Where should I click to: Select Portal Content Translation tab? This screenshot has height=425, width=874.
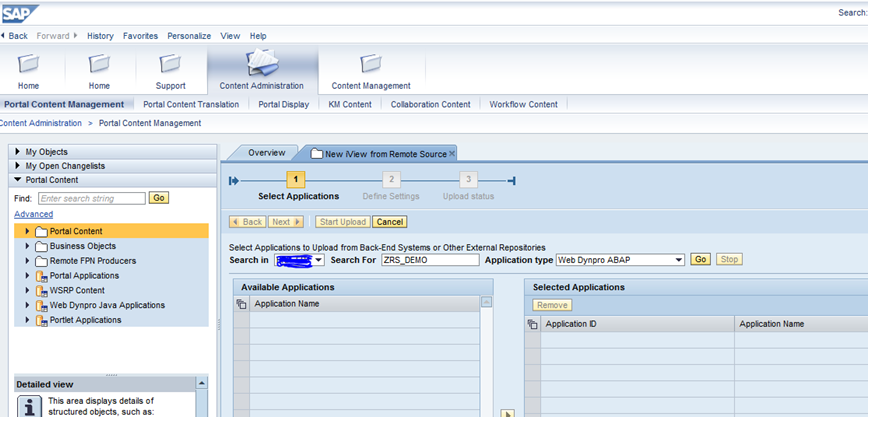pos(191,104)
